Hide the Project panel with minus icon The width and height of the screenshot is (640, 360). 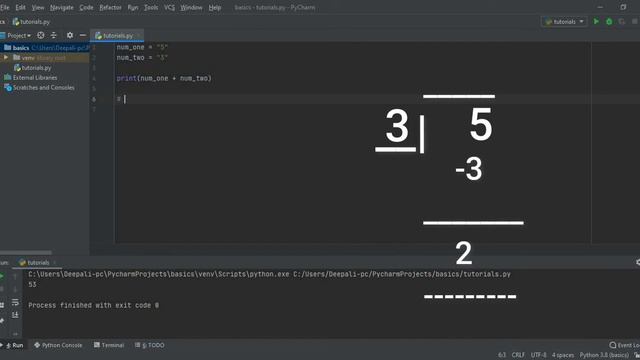click(x=82, y=36)
